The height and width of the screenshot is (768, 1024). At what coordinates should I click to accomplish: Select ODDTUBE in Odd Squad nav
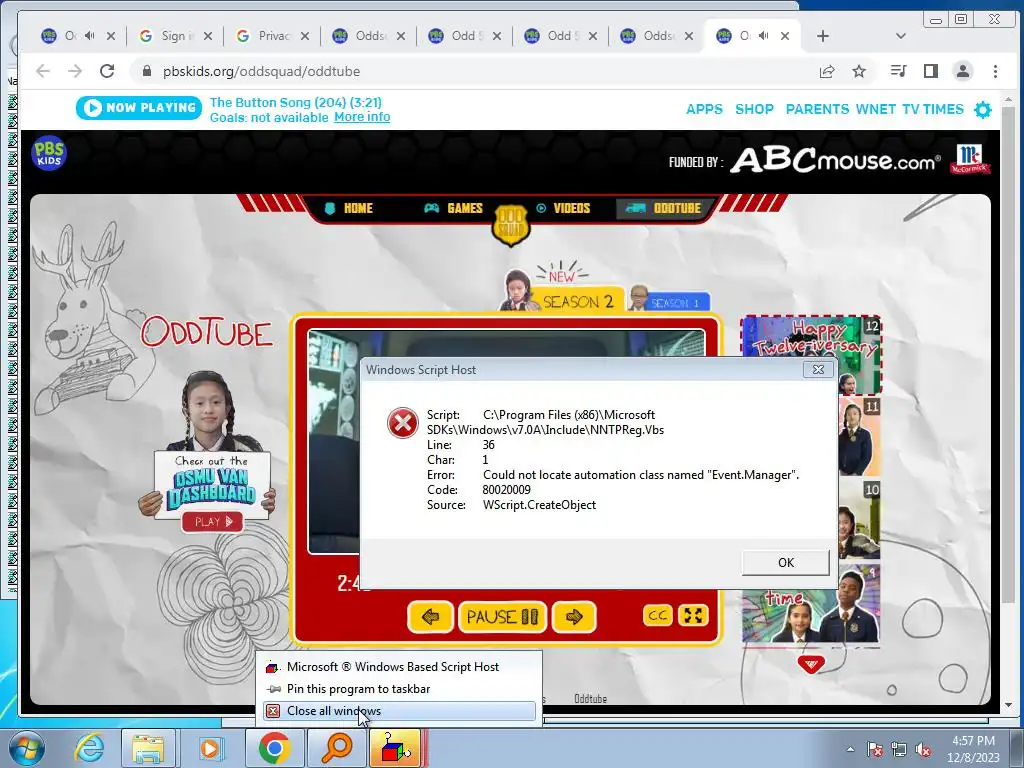coord(663,208)
